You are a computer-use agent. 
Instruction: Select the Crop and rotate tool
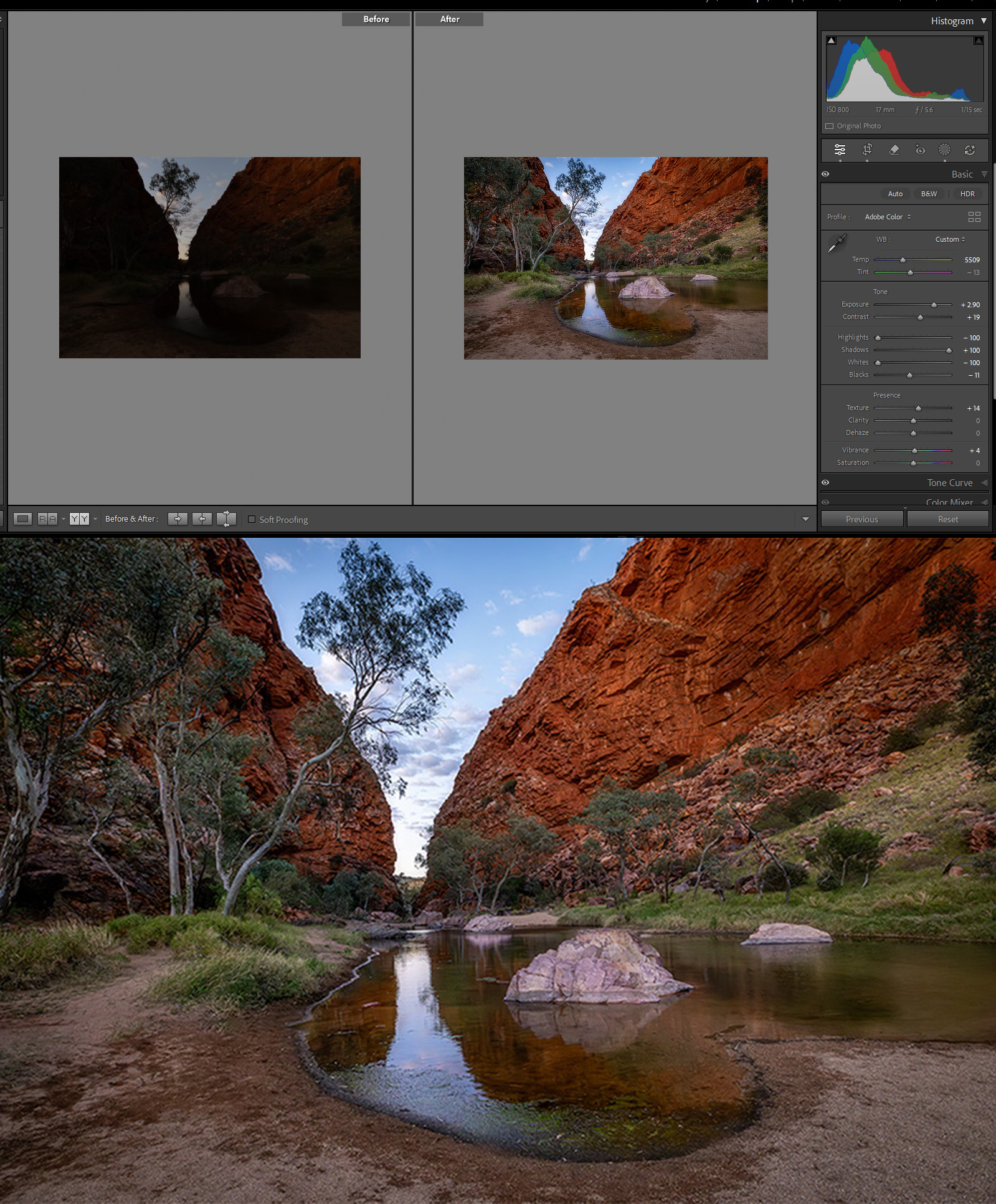click(x=866, y=150)
